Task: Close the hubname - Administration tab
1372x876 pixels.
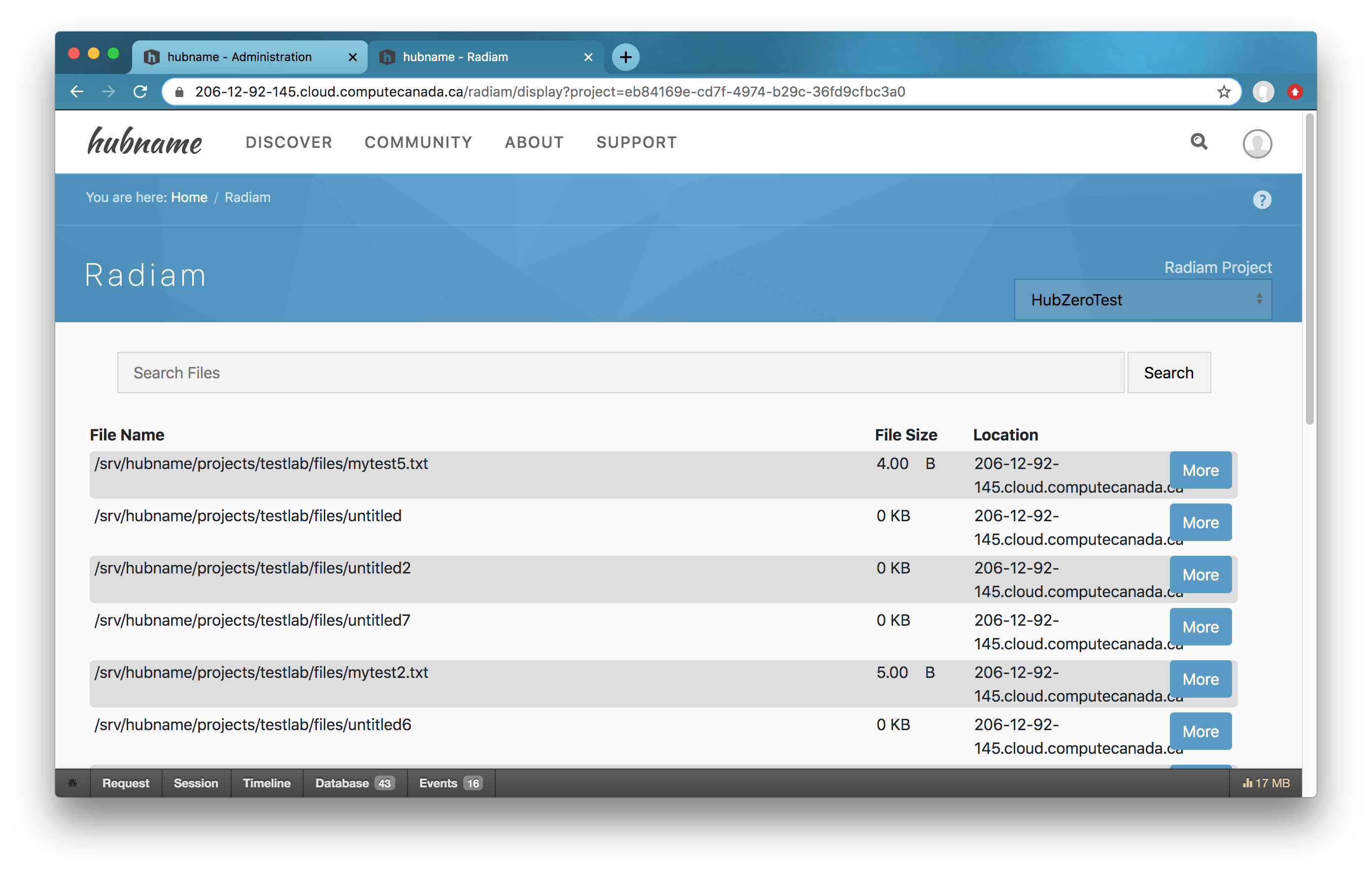Action: coord(353,57)
